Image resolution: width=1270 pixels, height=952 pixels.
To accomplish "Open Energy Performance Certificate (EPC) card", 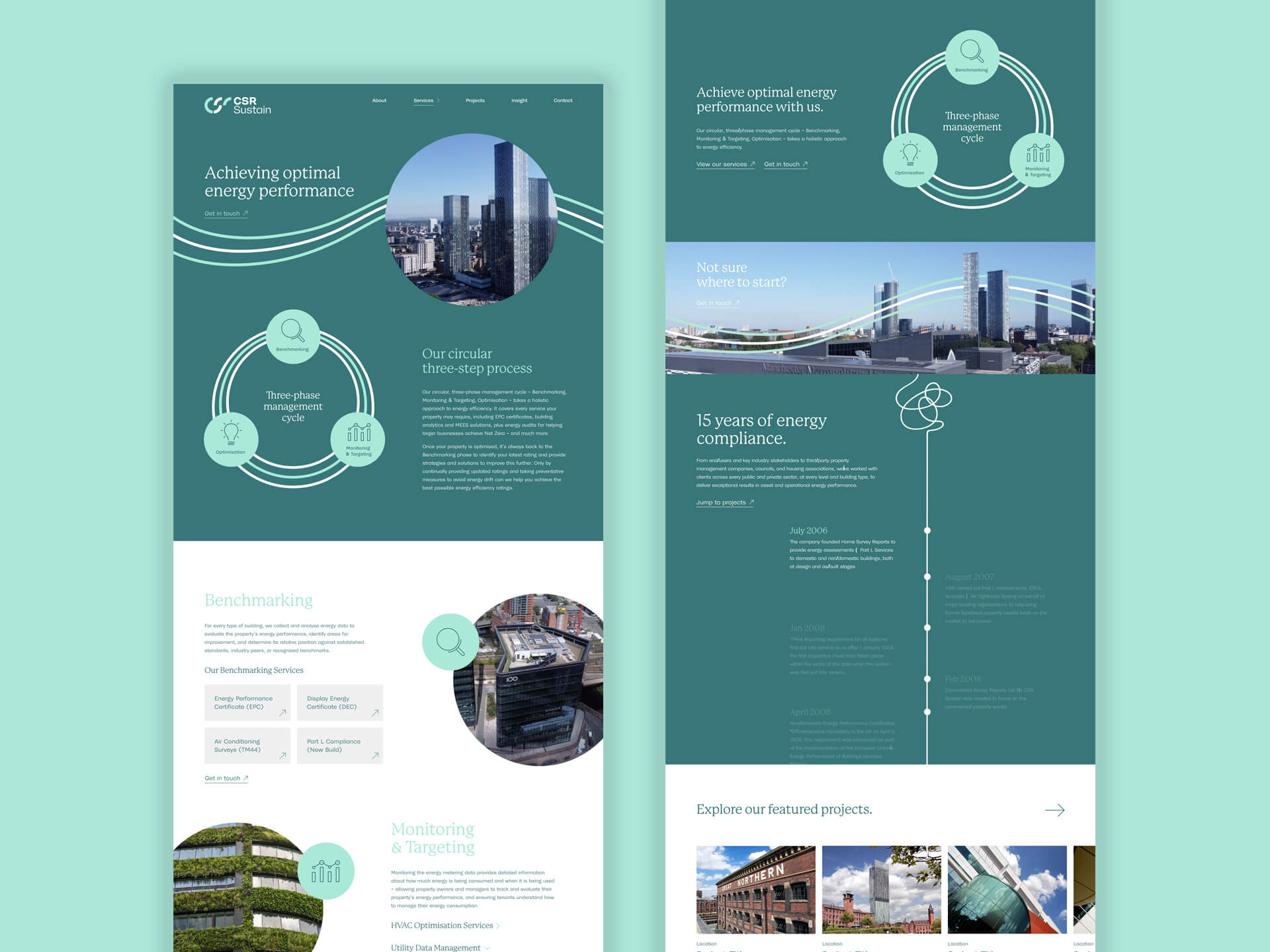I will 247,703.
